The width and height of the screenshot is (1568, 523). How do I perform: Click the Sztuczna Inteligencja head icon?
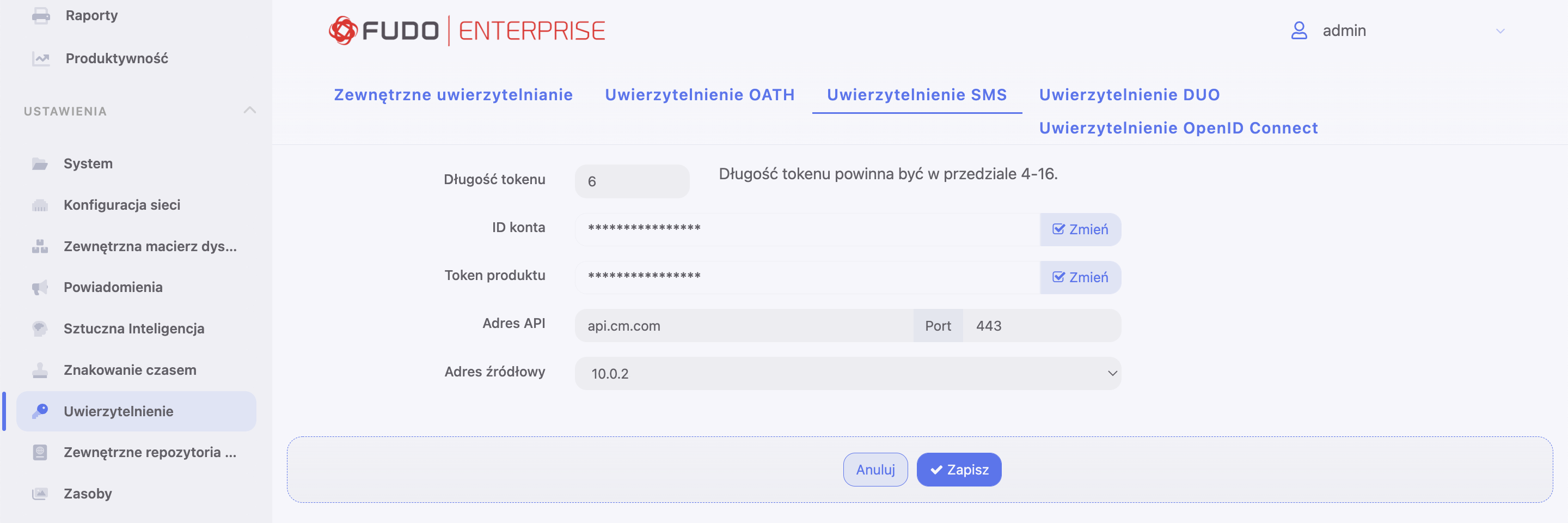[x=40, y=329]
